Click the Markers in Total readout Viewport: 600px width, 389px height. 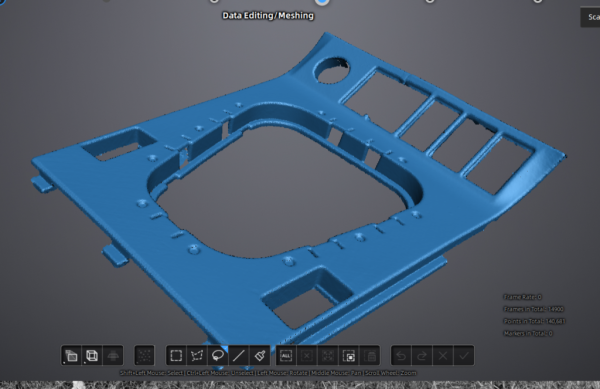[528, 334]
